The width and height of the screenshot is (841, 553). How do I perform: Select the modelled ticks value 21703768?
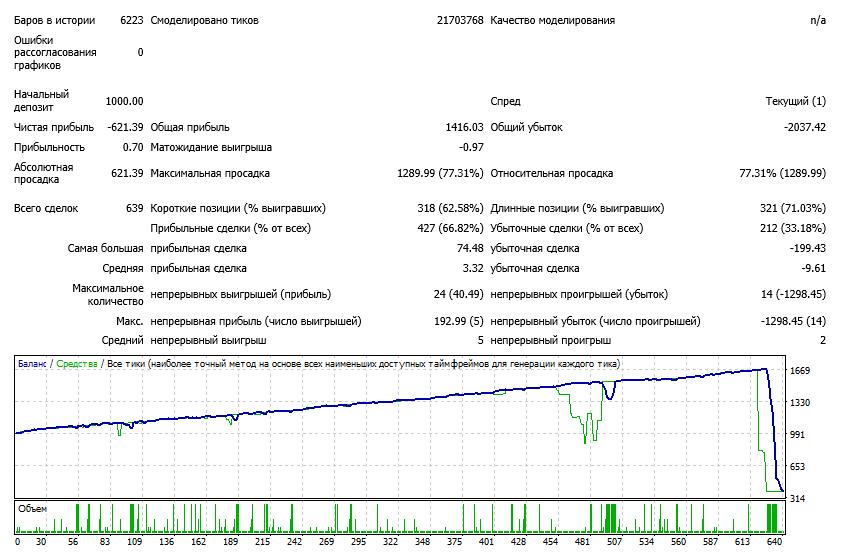[460, 20]
